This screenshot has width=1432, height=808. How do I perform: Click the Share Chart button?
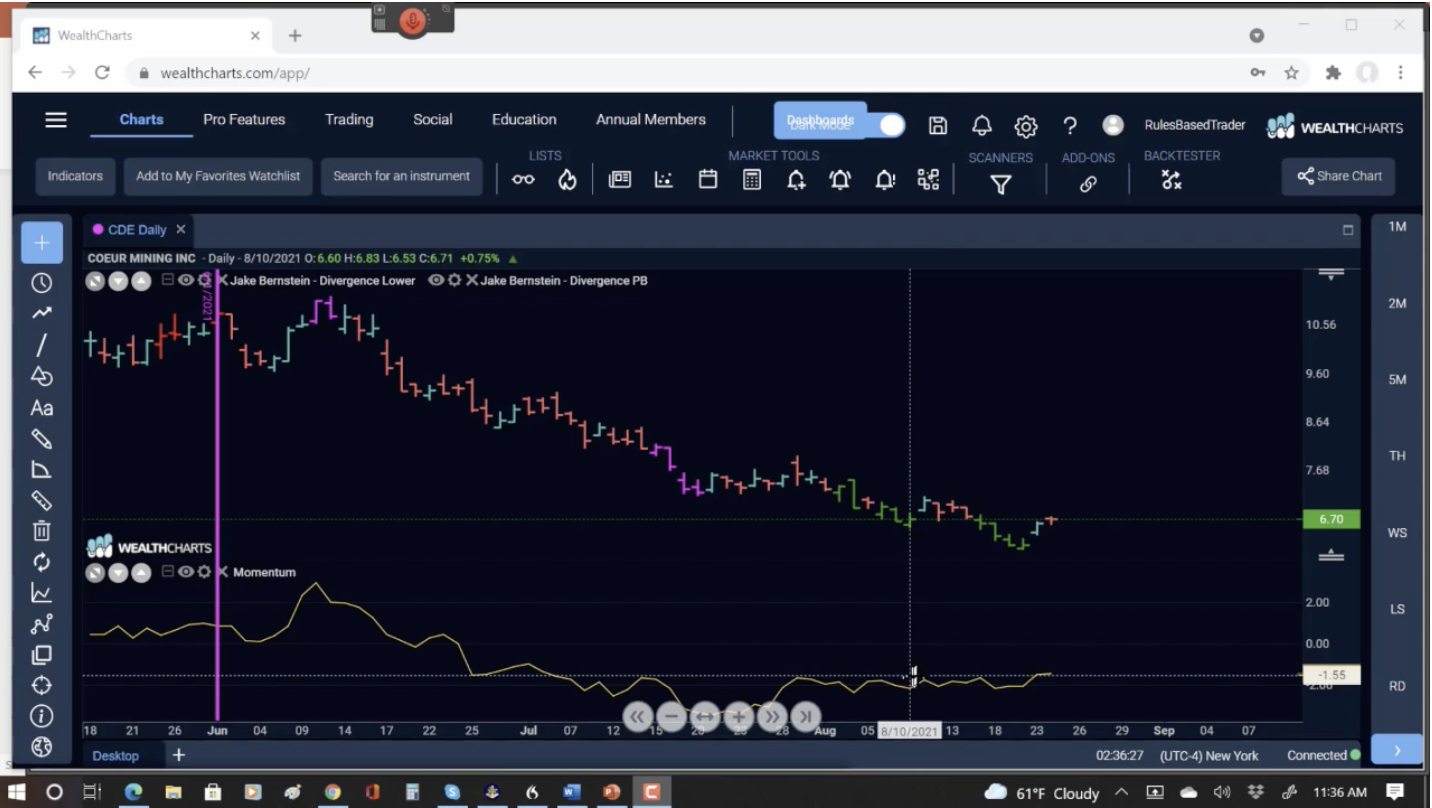1339,176
